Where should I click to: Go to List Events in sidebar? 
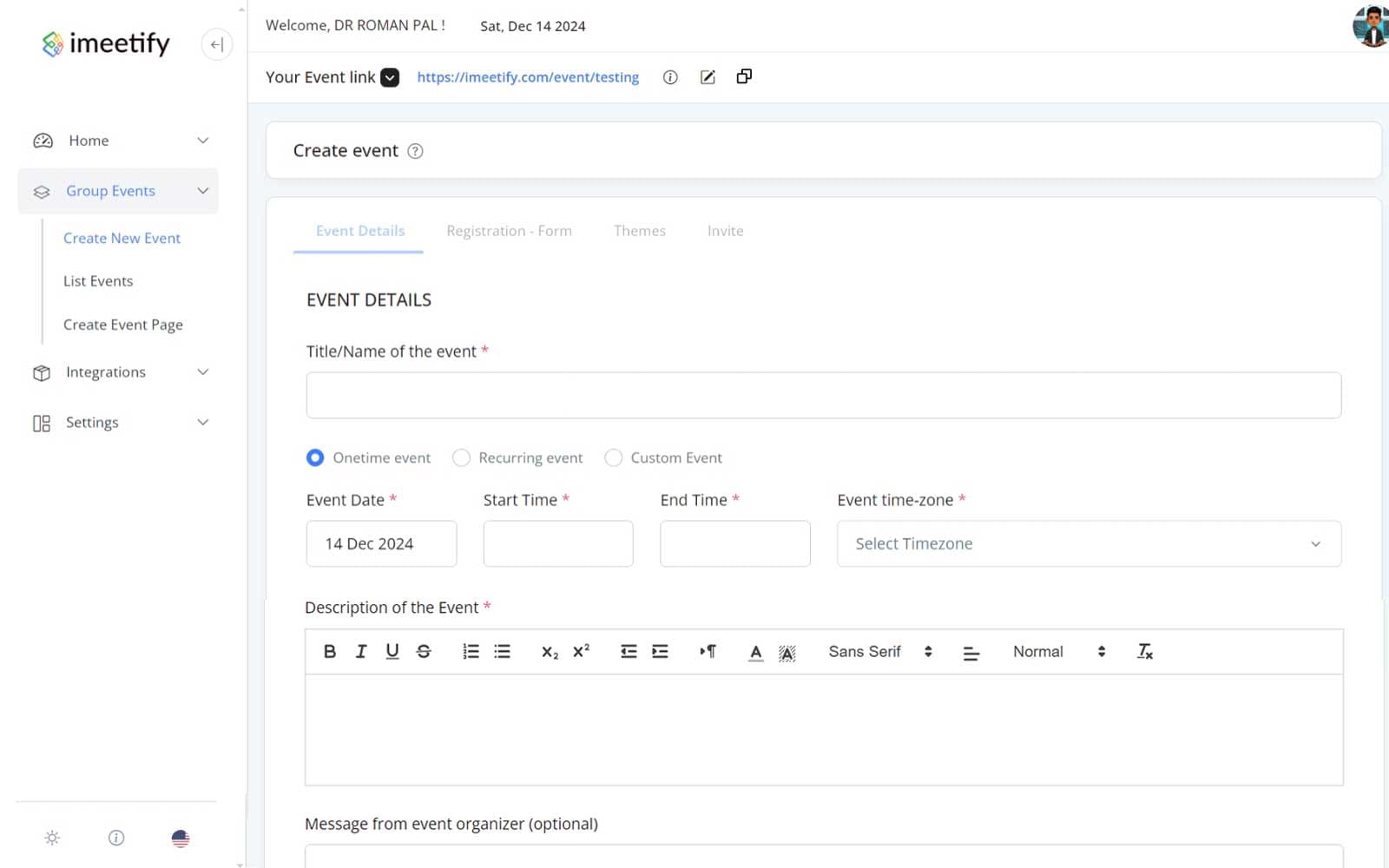tap(98, 281)
